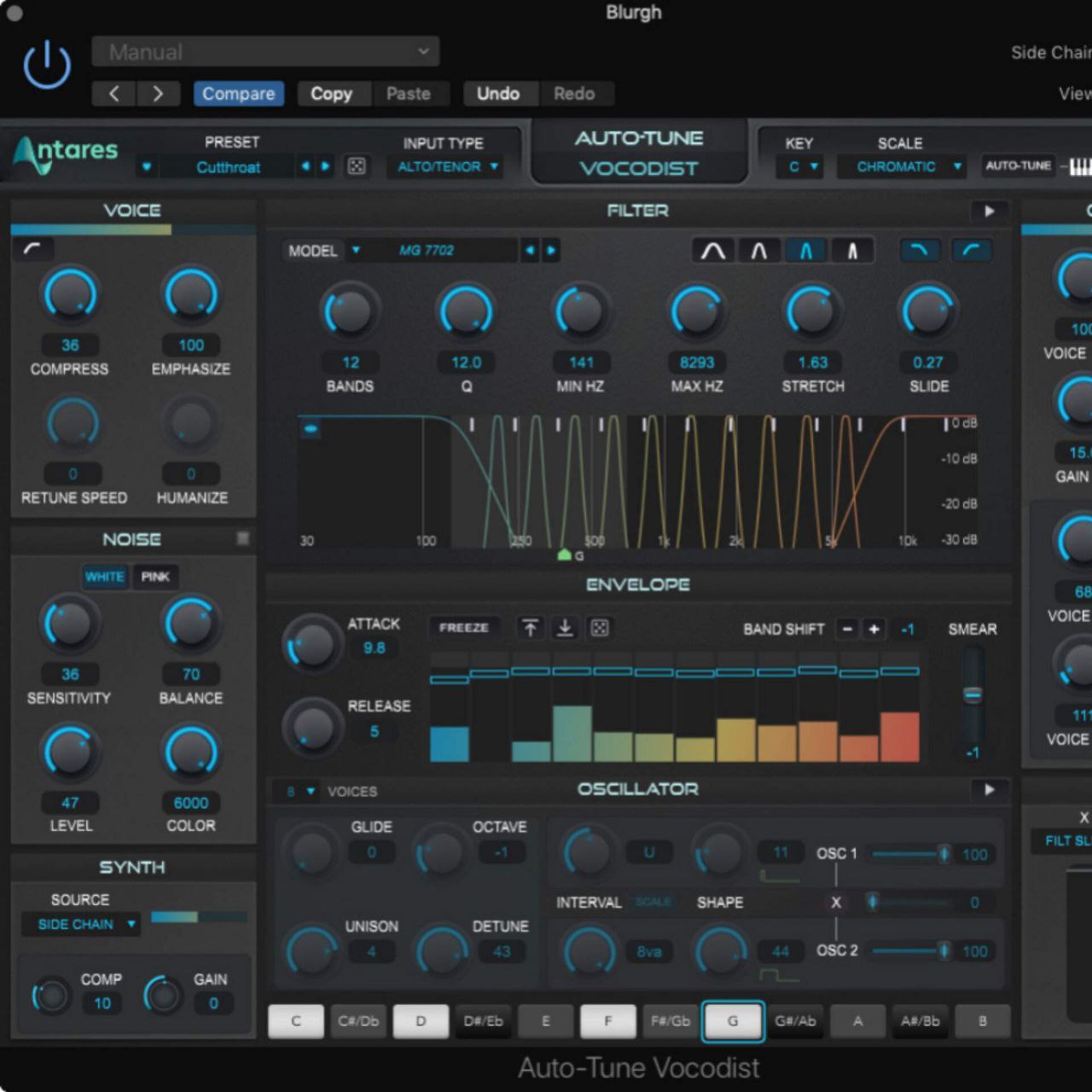Image resolution: width=1092 pixels, height=1092 pixels.
Task: Open the preset menu arrow near Antares logo
Action: (x=147, y=166)
